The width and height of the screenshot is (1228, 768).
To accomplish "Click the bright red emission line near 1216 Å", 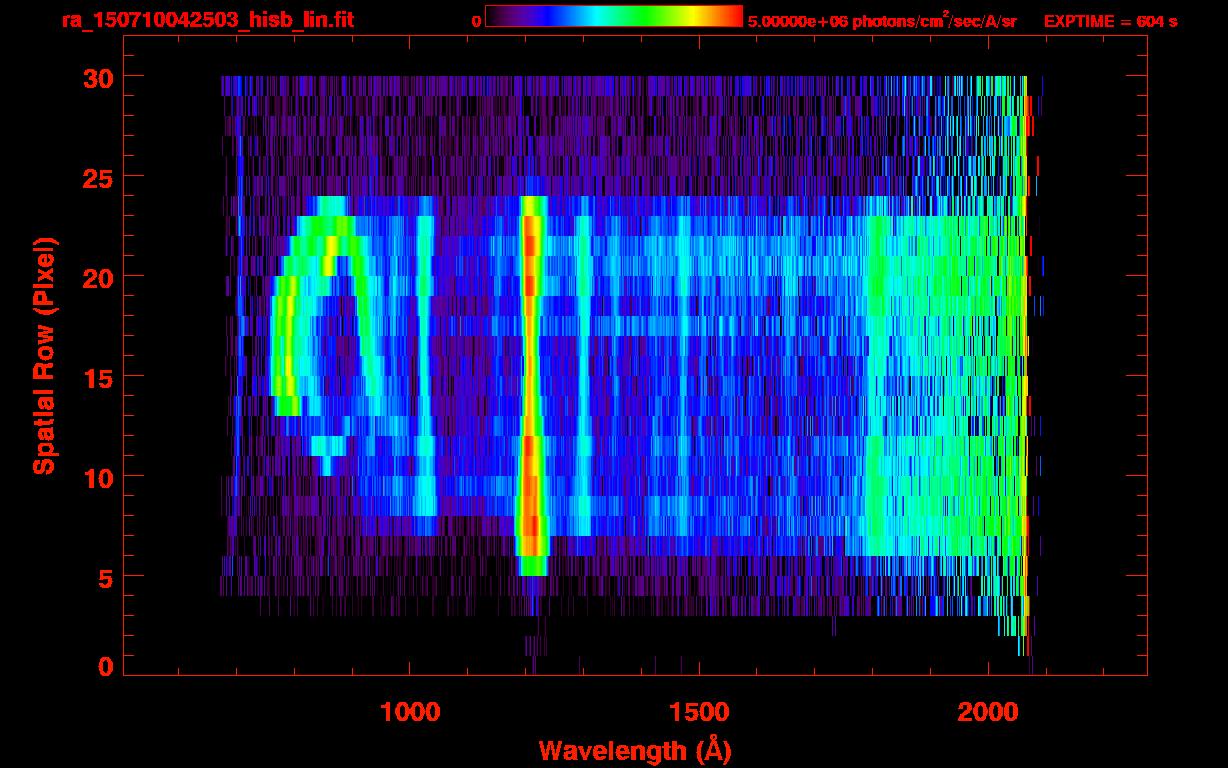I will [x=531, y=385].
